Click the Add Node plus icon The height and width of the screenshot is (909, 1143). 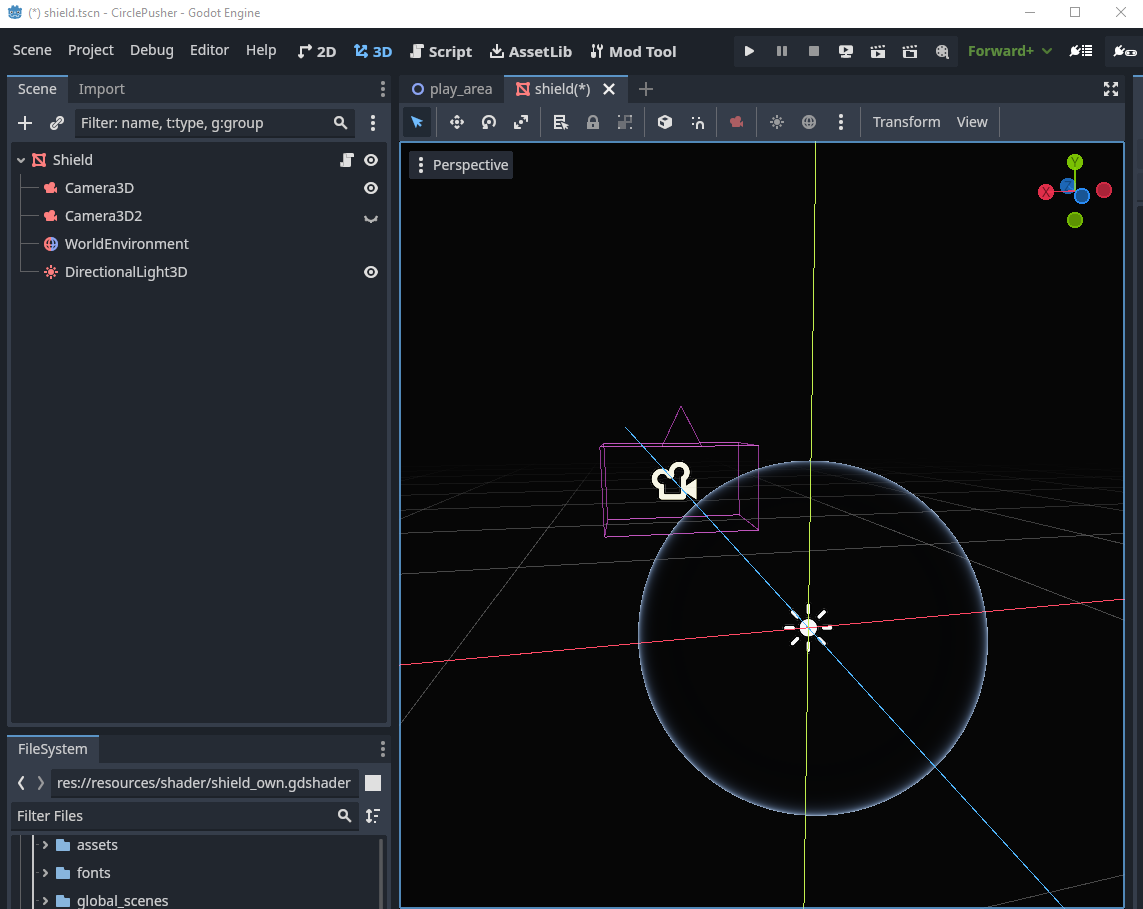point(25,123)
